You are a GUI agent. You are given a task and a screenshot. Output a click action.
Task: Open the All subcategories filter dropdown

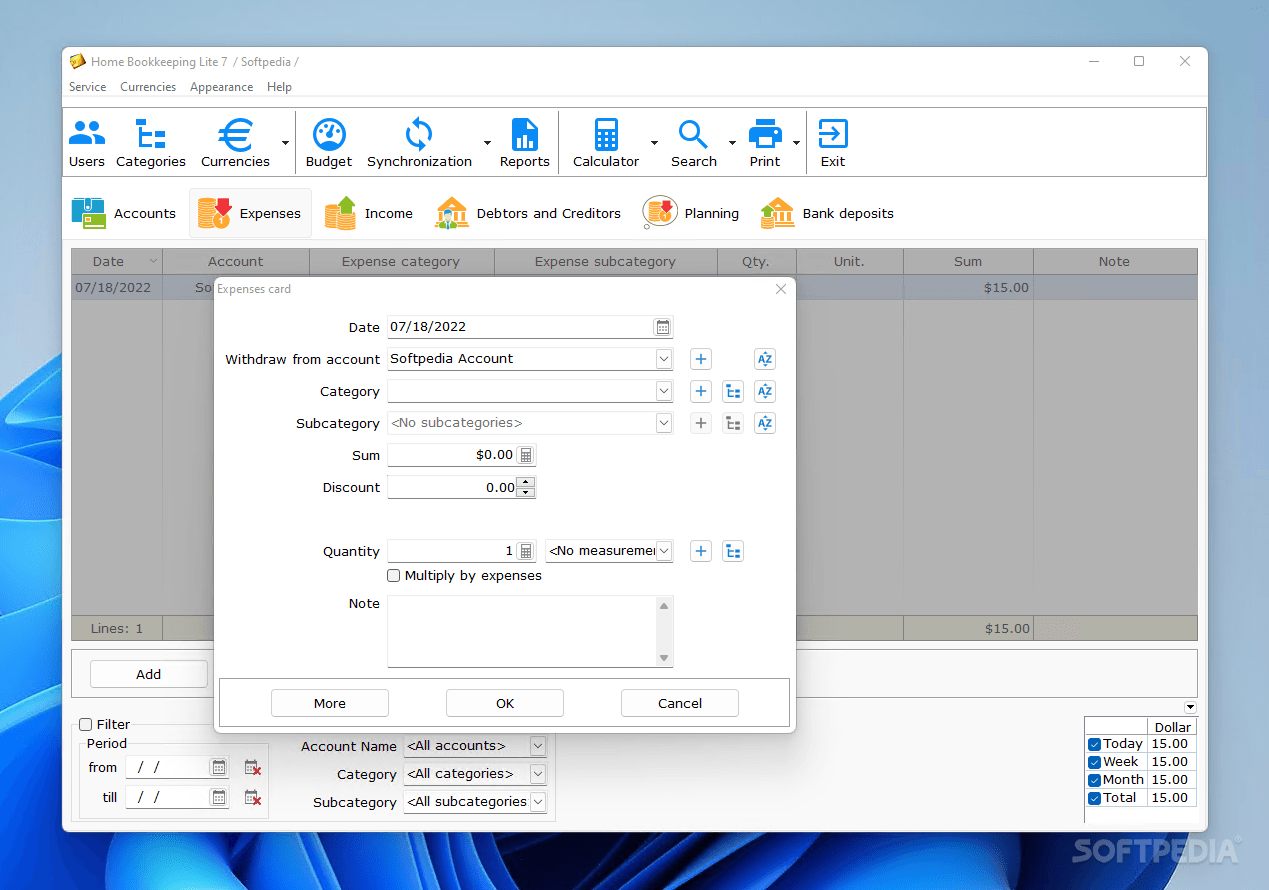point(538,802)
